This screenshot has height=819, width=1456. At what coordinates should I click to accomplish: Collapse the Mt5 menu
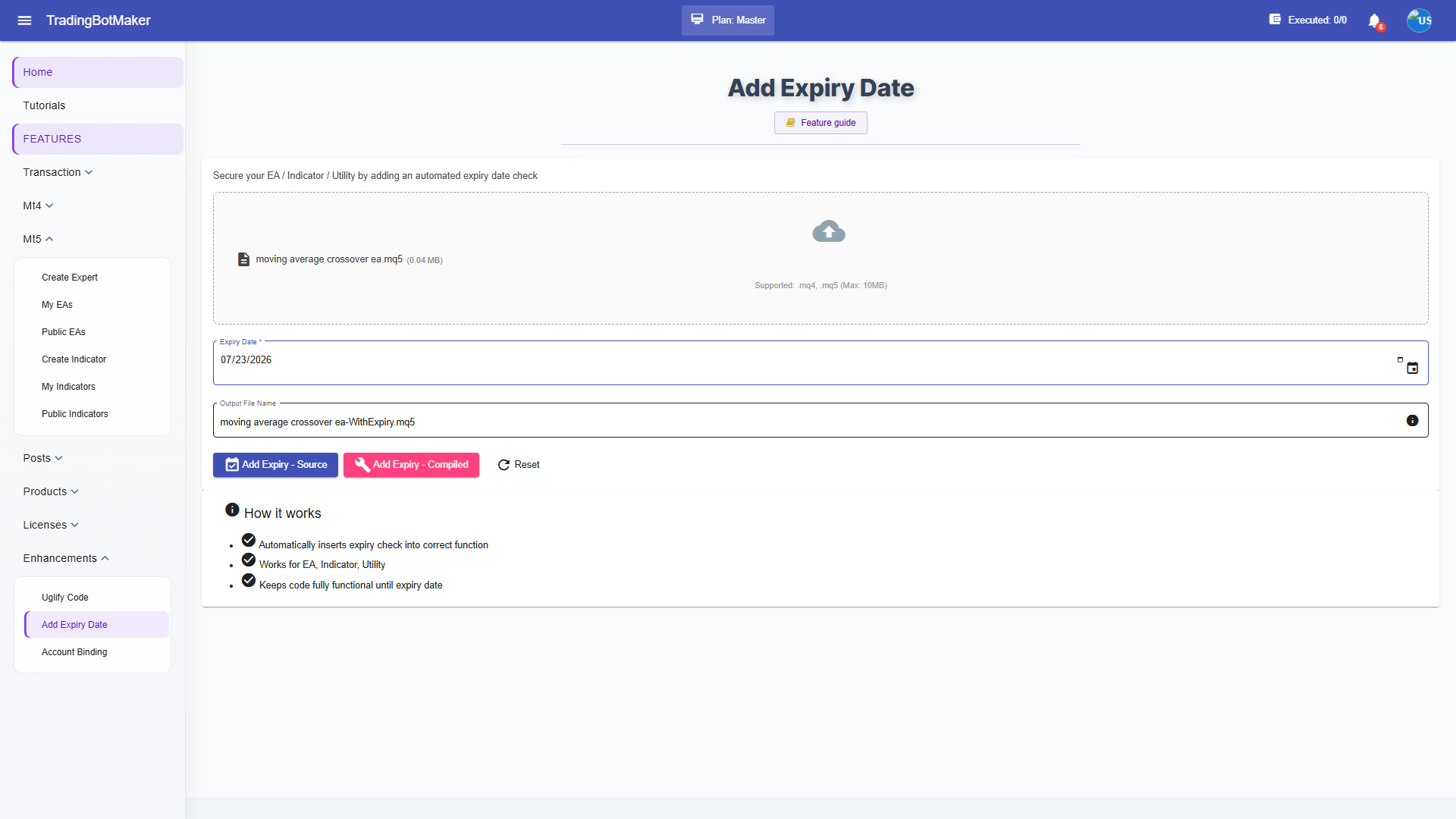click(x=38, y=239)
